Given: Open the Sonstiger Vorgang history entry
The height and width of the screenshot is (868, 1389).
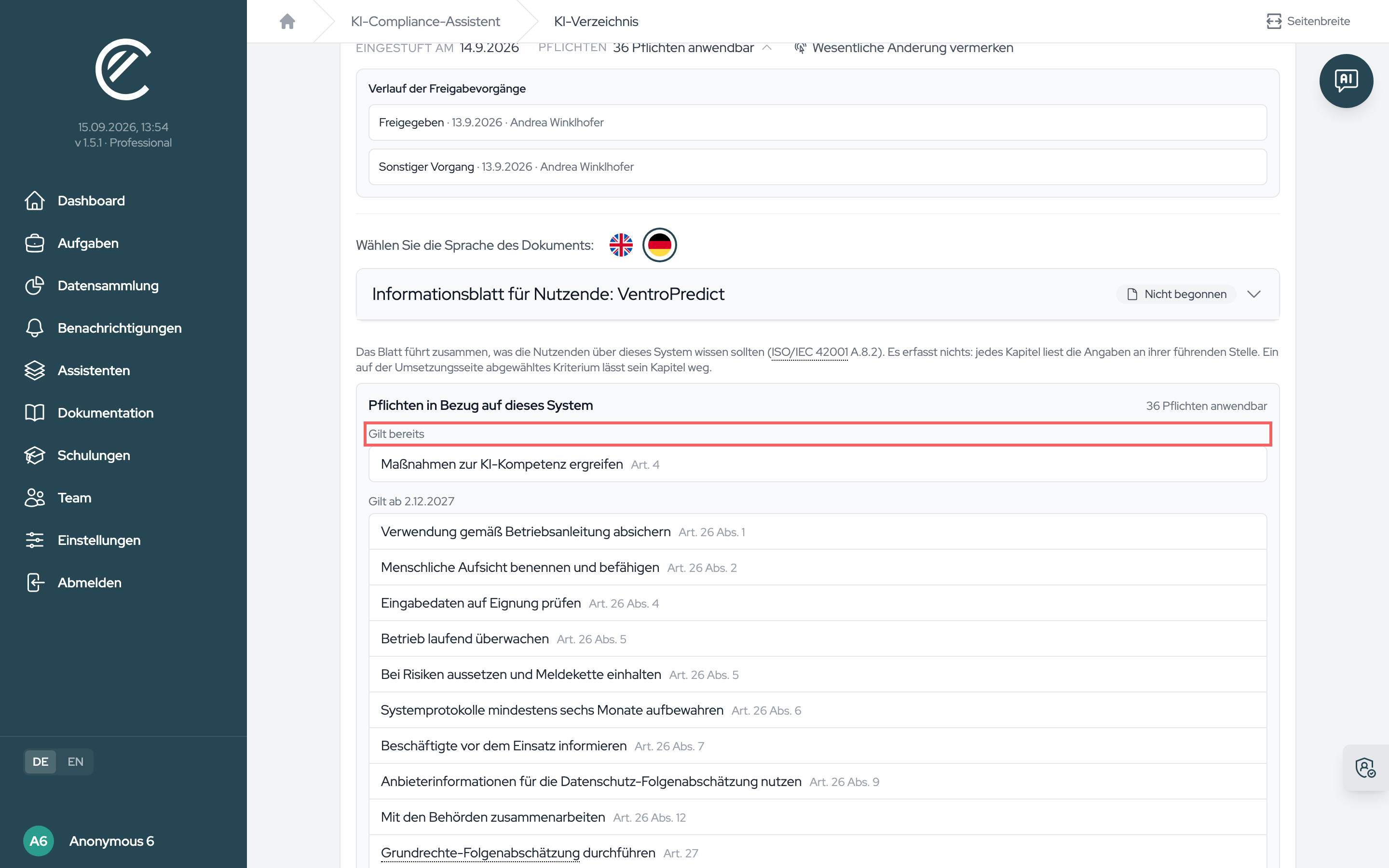Looking at the screenshot, I should 817,166.
